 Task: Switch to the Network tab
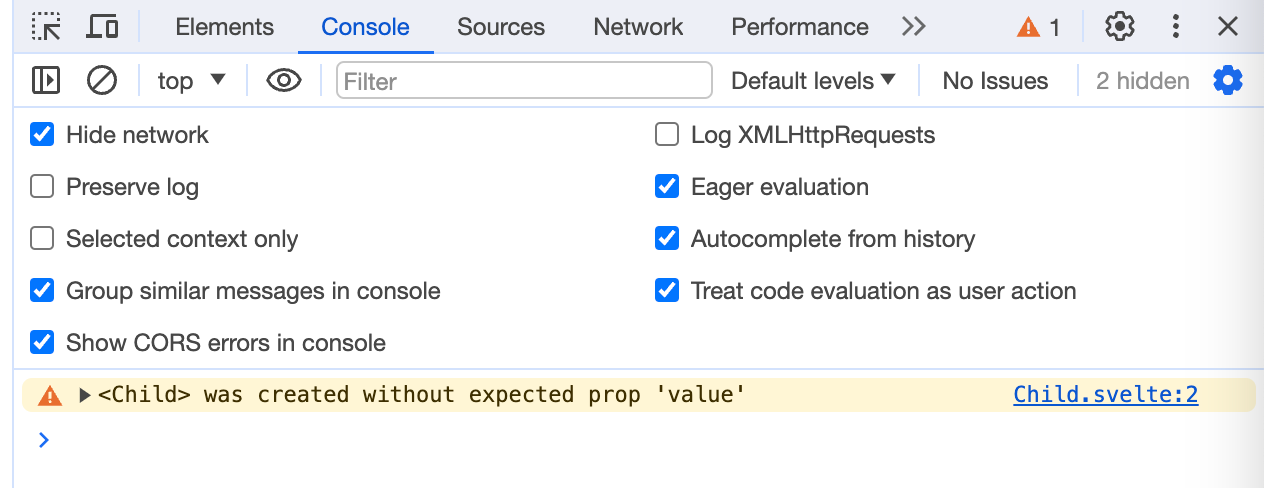point(638,27)
